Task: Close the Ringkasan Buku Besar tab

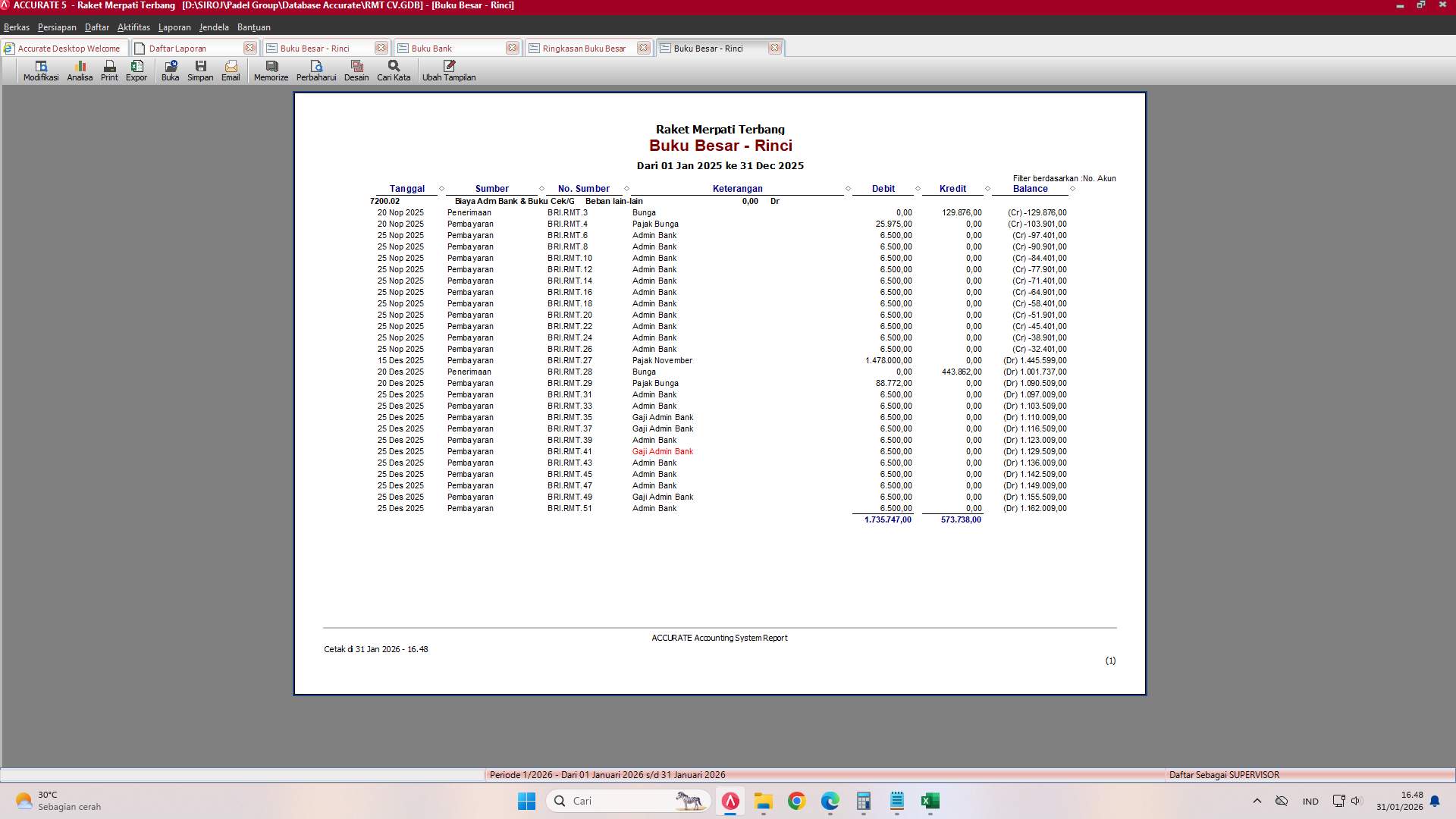Action: [644, 47]
